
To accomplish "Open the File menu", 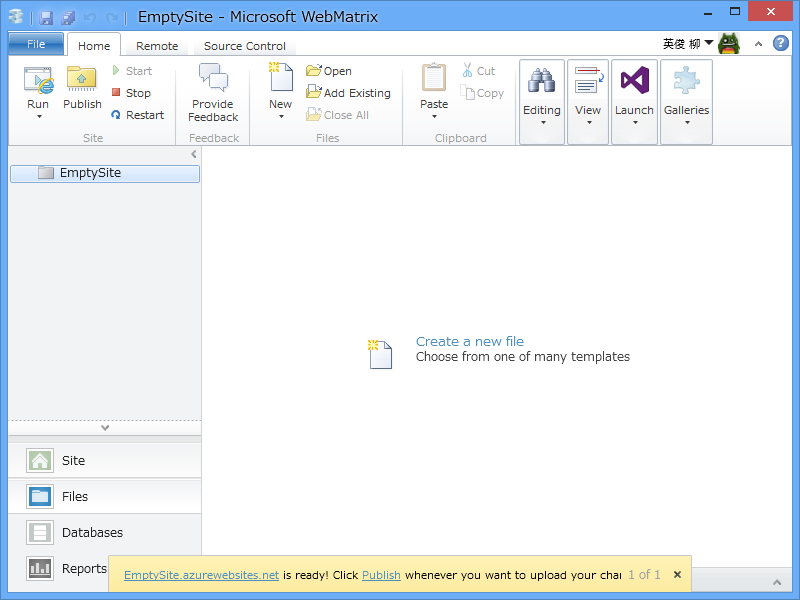I will coord(36,44).
